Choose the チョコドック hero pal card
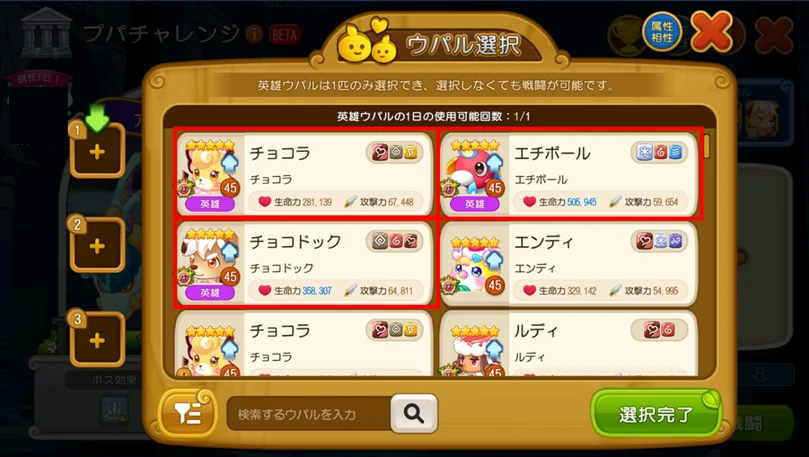 point(305,263)
